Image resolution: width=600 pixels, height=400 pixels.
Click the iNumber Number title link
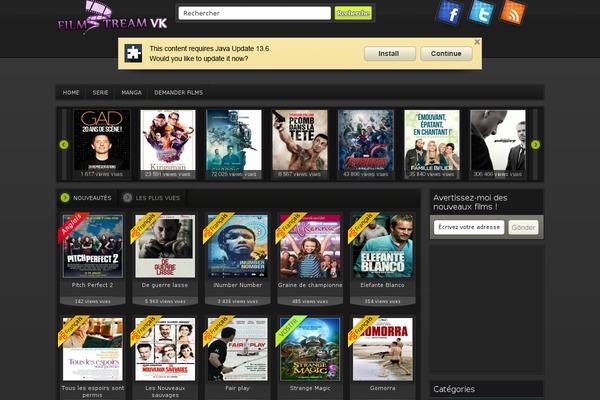pyautogui.click(x=237, y=285)
